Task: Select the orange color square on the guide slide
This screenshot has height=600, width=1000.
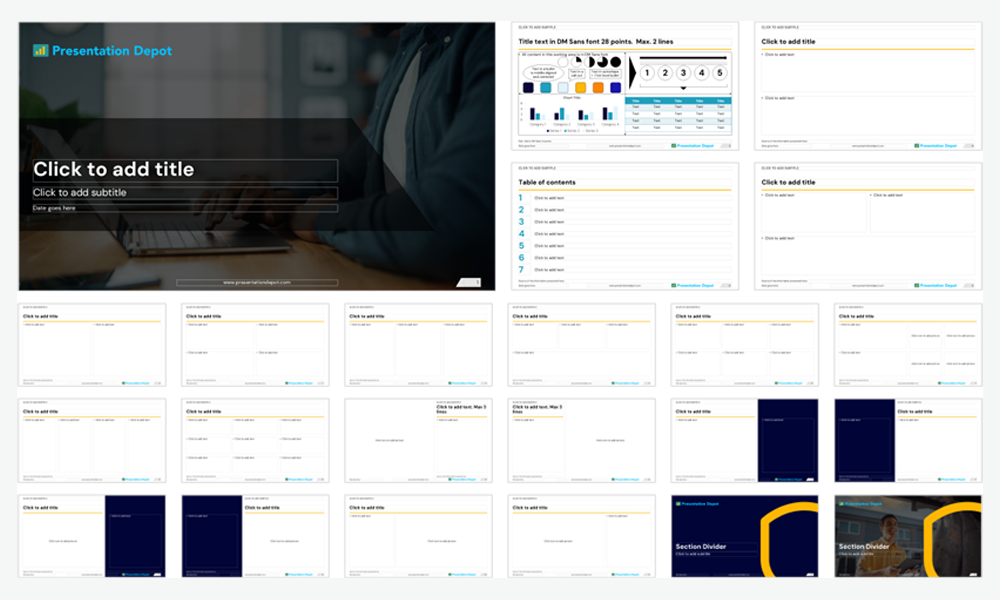Action: coord(598,87)
